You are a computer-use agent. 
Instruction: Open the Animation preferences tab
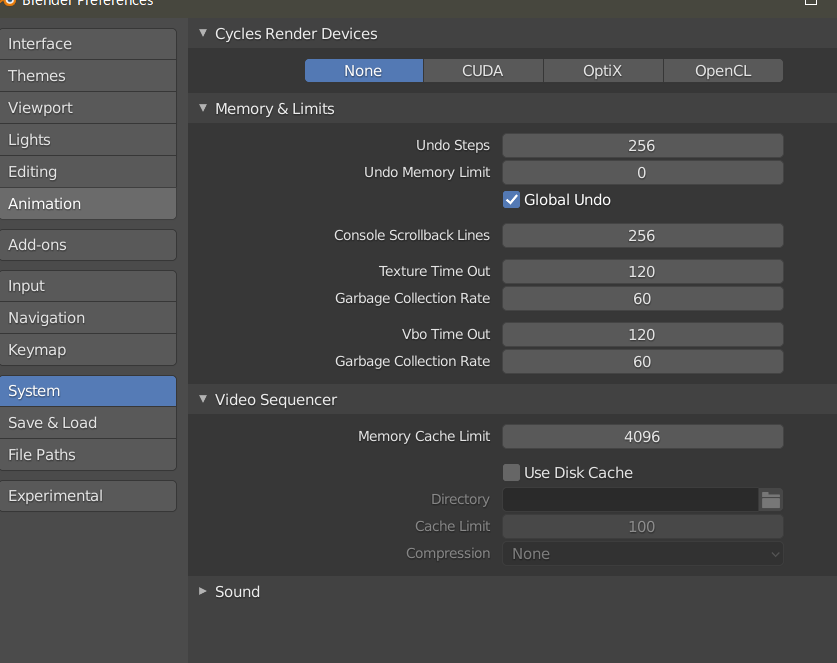(88, 204)
